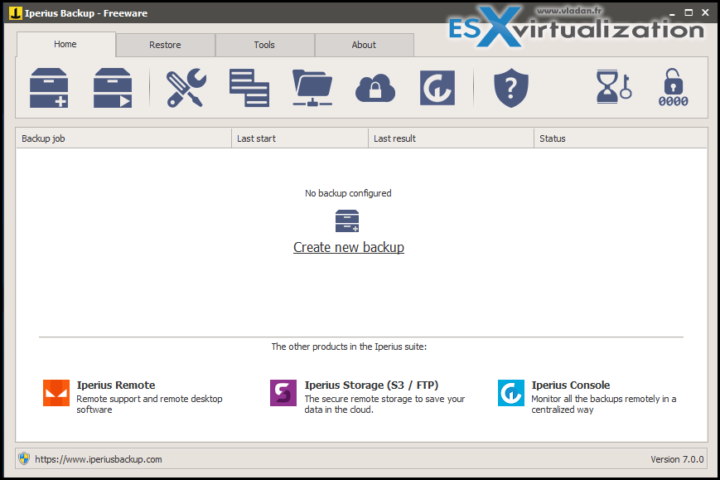Click the small backup icon above Create new backup
720x480 pixels.
pyautogui.click(x=347, y=221)
